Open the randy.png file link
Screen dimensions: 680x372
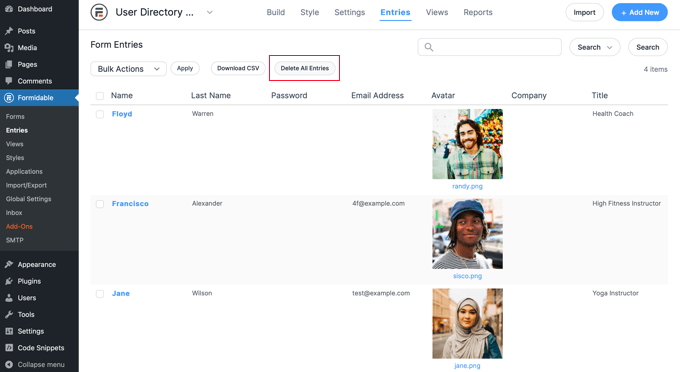coord(467,186)
